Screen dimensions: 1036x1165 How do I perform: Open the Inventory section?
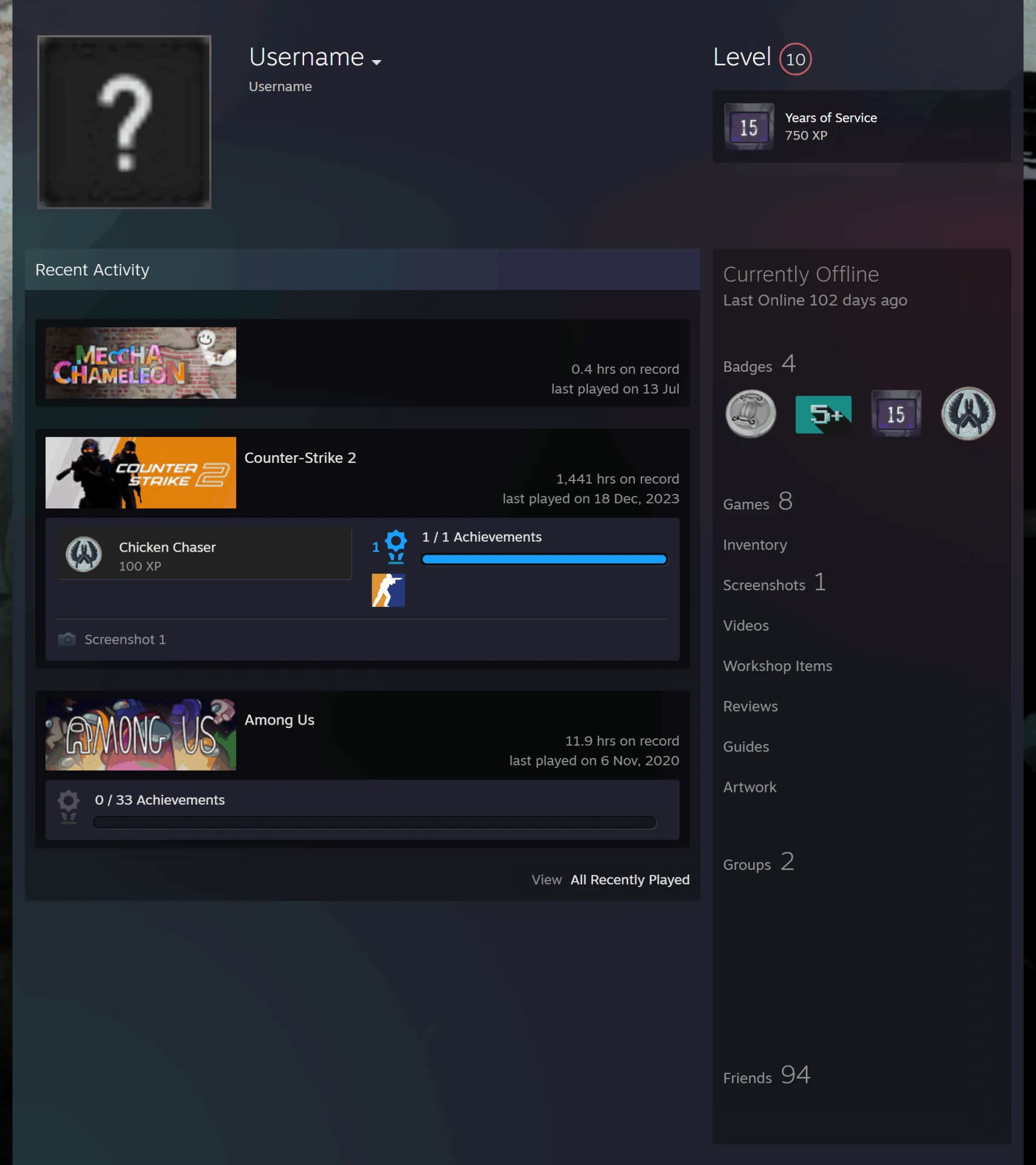[x=755, y=545]
